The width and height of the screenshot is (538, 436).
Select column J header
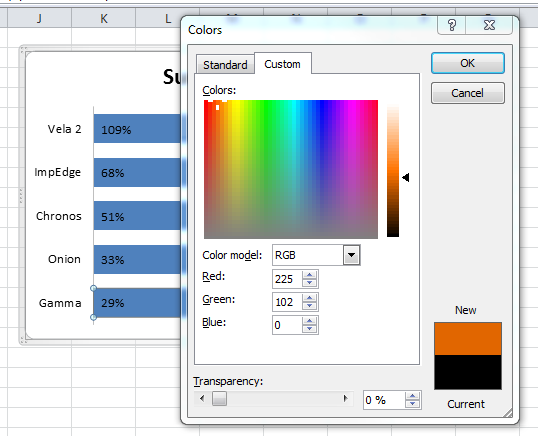(39, 18)
